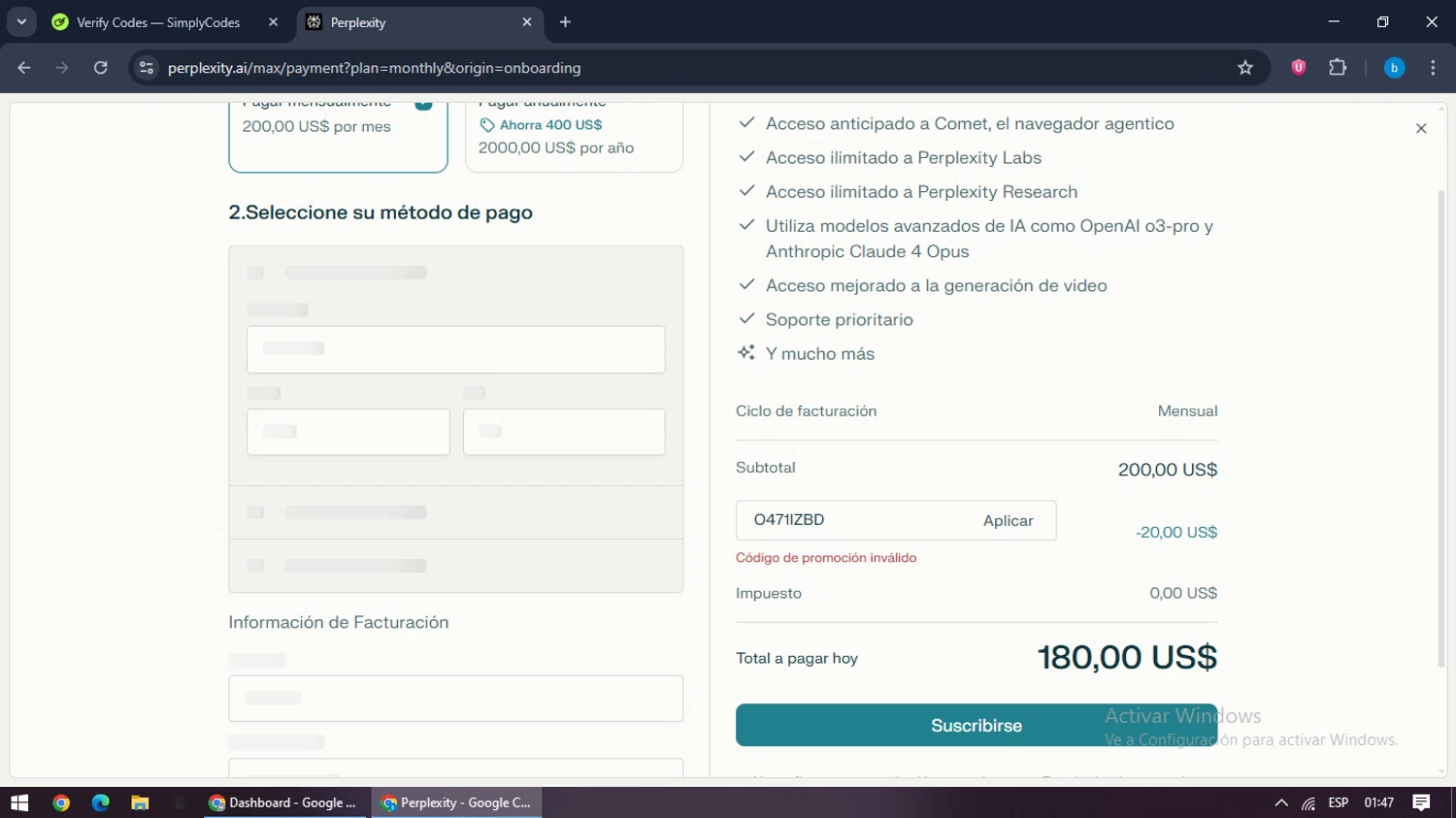This screenshot has height=818, width=1456.
Task: Bookmark this page with the star
Action: [1245, 68]
